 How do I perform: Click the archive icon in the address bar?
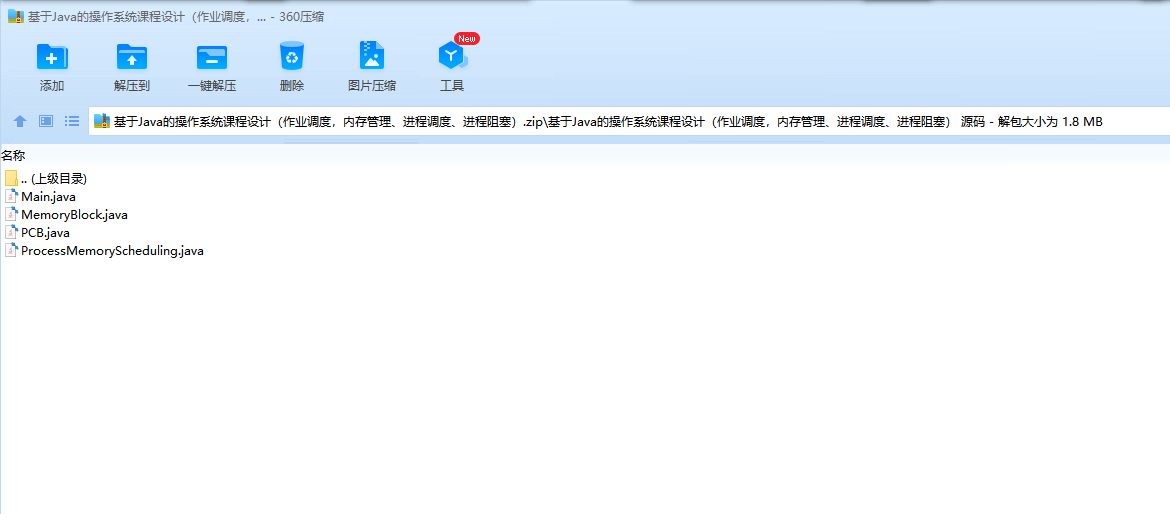102,121
